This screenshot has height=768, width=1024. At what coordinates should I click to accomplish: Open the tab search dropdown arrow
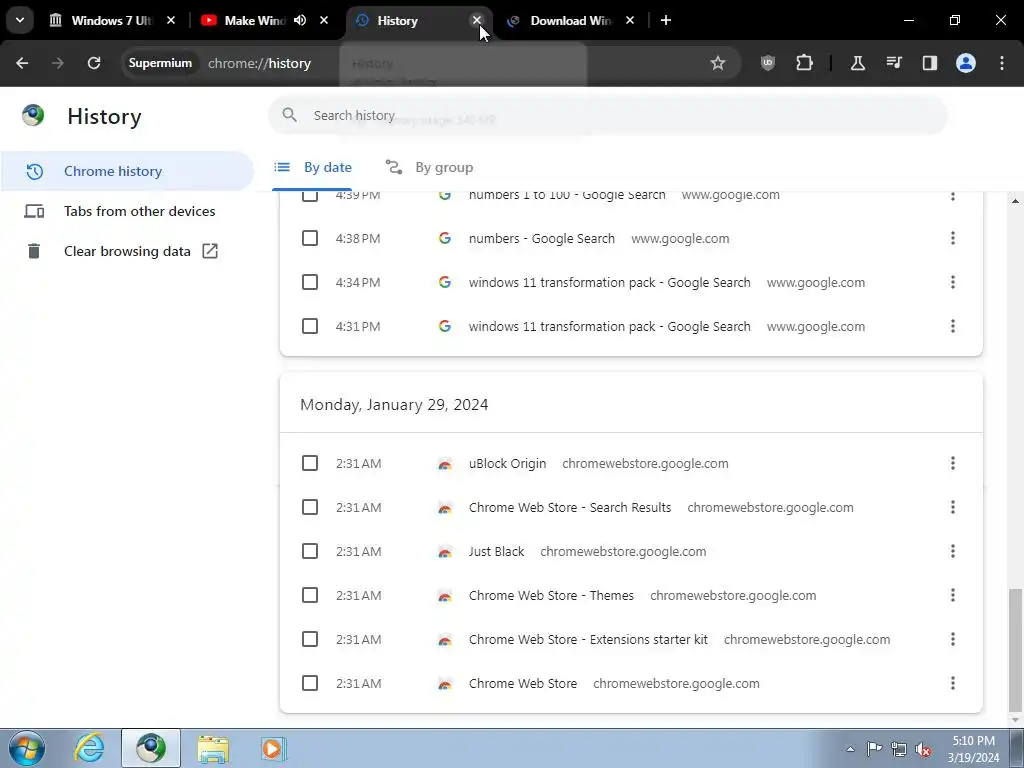click(20, 20)
